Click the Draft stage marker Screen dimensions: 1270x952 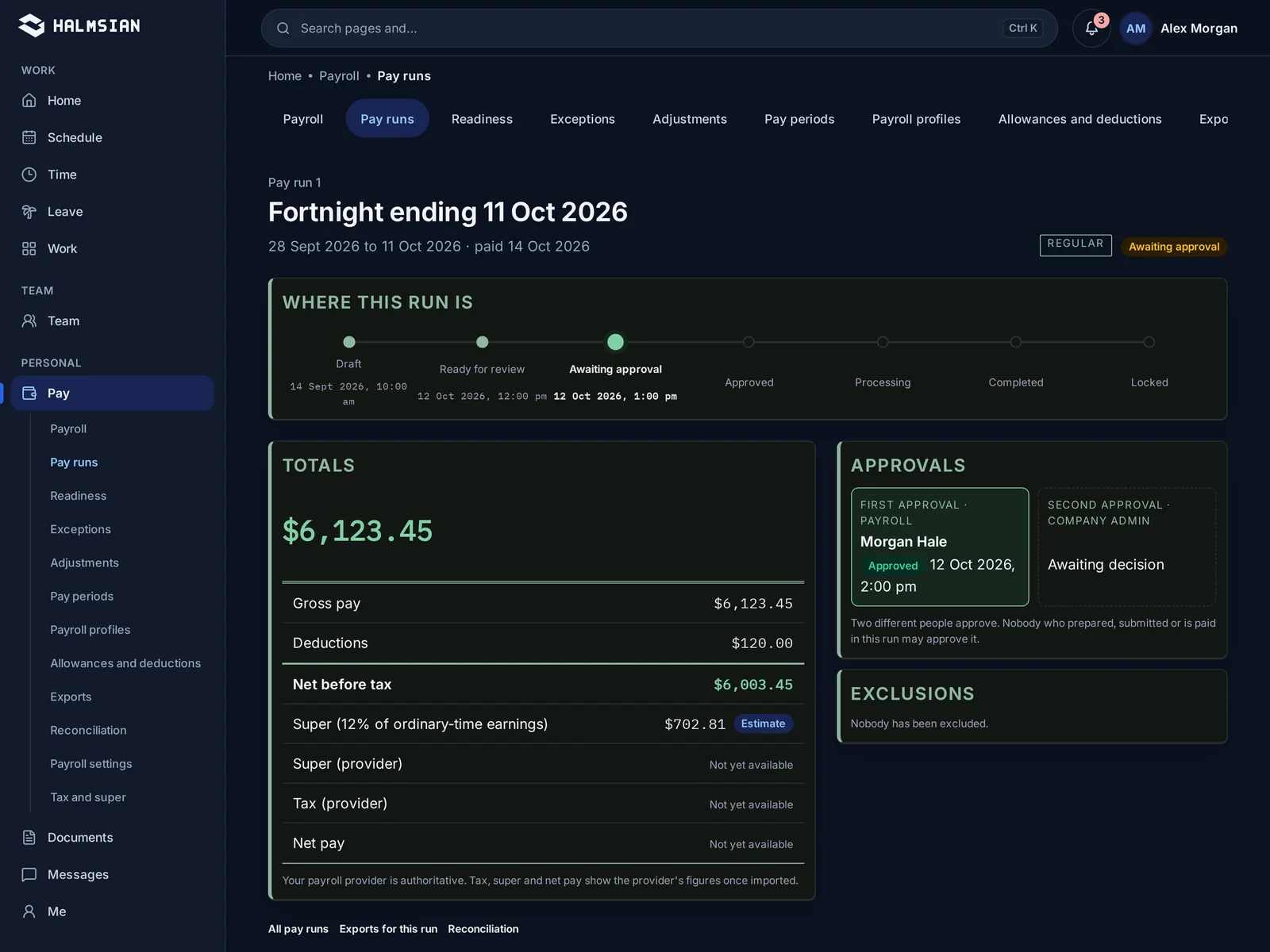click(349, 342)
